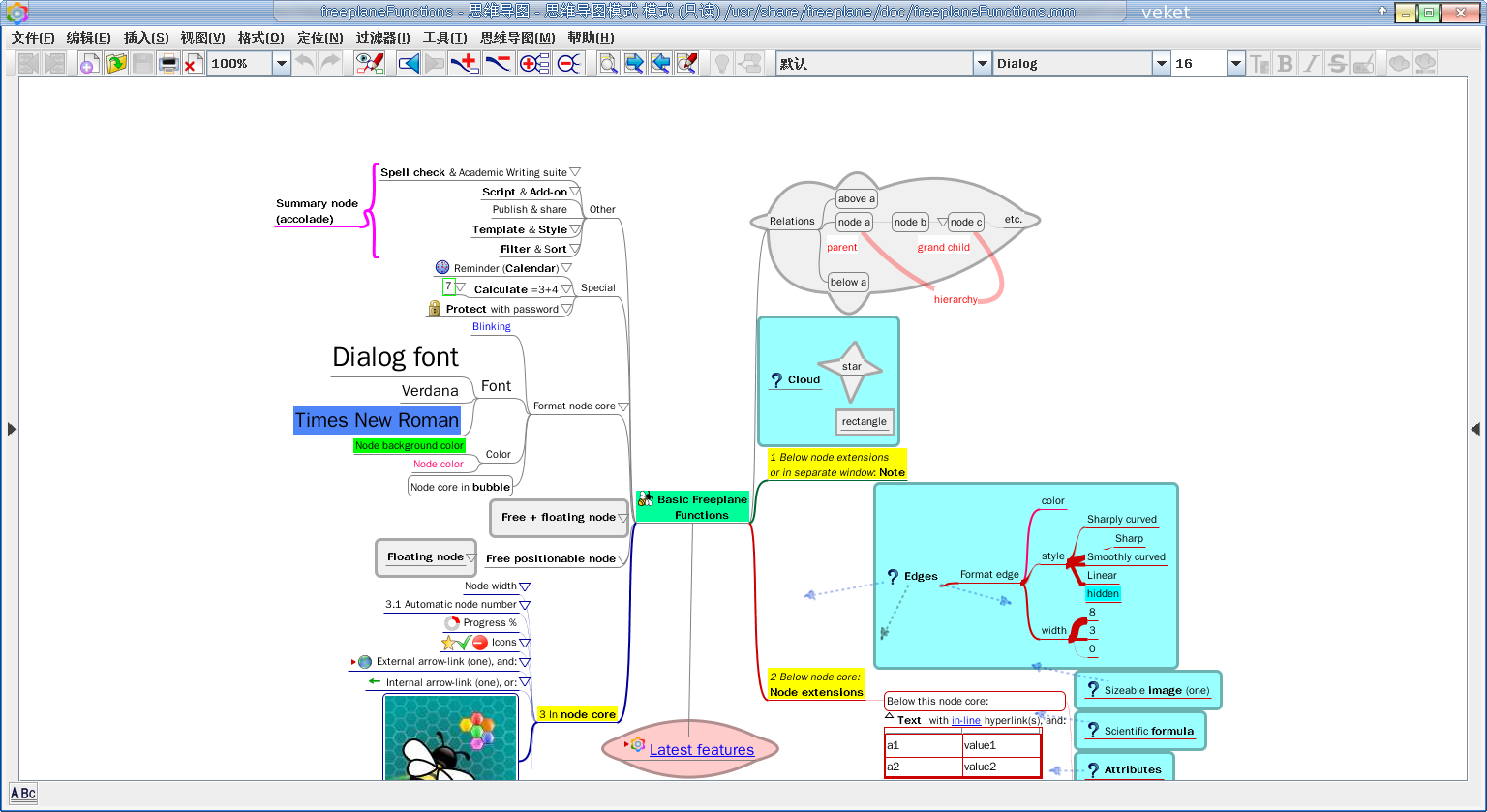1487x812 pixels.
Task: Select the blue Times New Roman node
Action: click(378, 420)
